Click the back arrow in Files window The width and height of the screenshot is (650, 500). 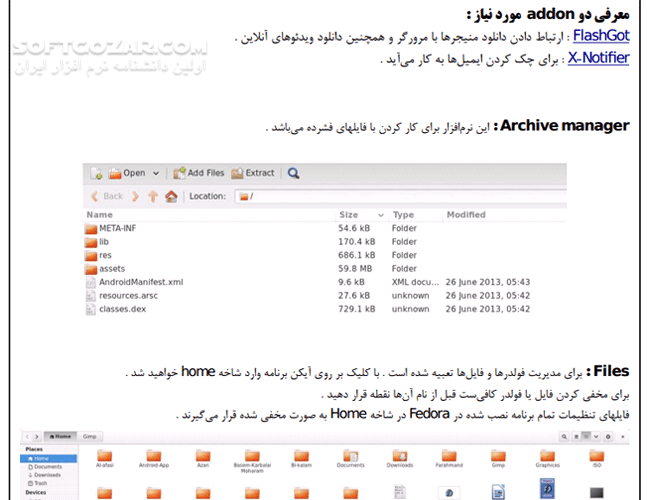tap(27, 437)
